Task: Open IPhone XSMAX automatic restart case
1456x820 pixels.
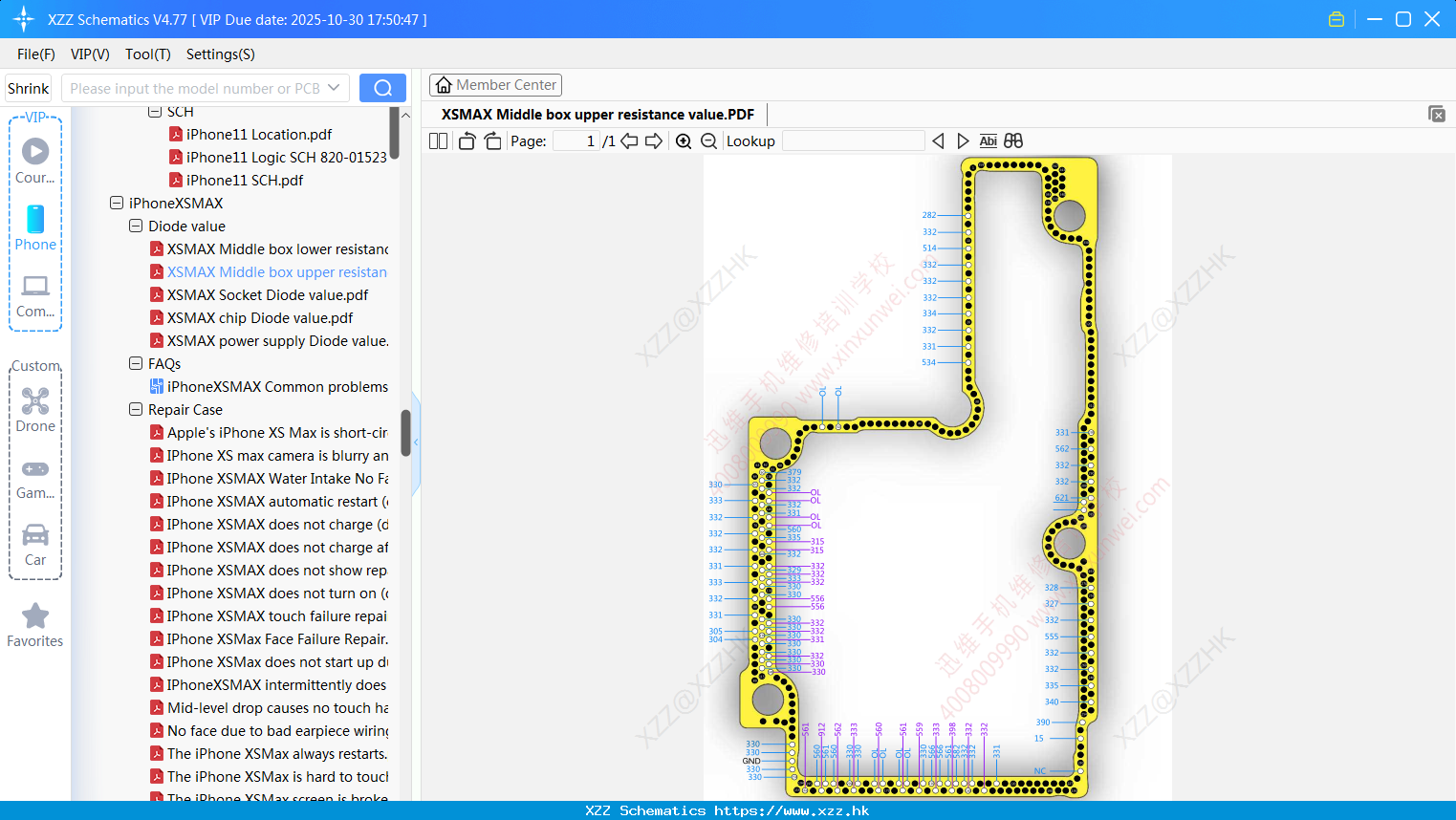Action: (270, 502)
